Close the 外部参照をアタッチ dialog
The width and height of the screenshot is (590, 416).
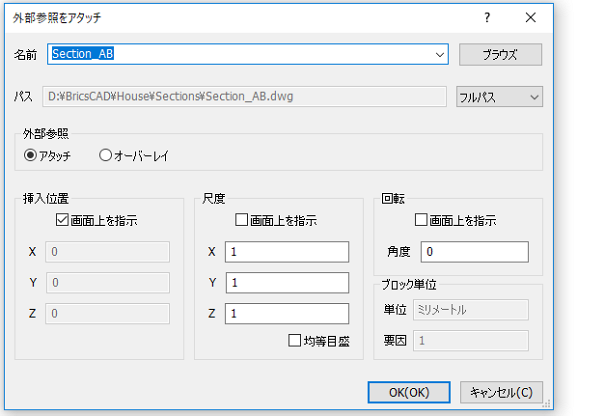tap(531, 17)
